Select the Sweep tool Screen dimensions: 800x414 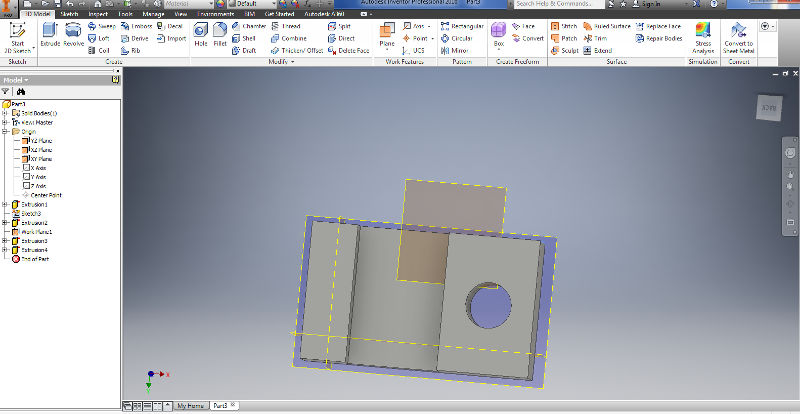coord(102,26)
